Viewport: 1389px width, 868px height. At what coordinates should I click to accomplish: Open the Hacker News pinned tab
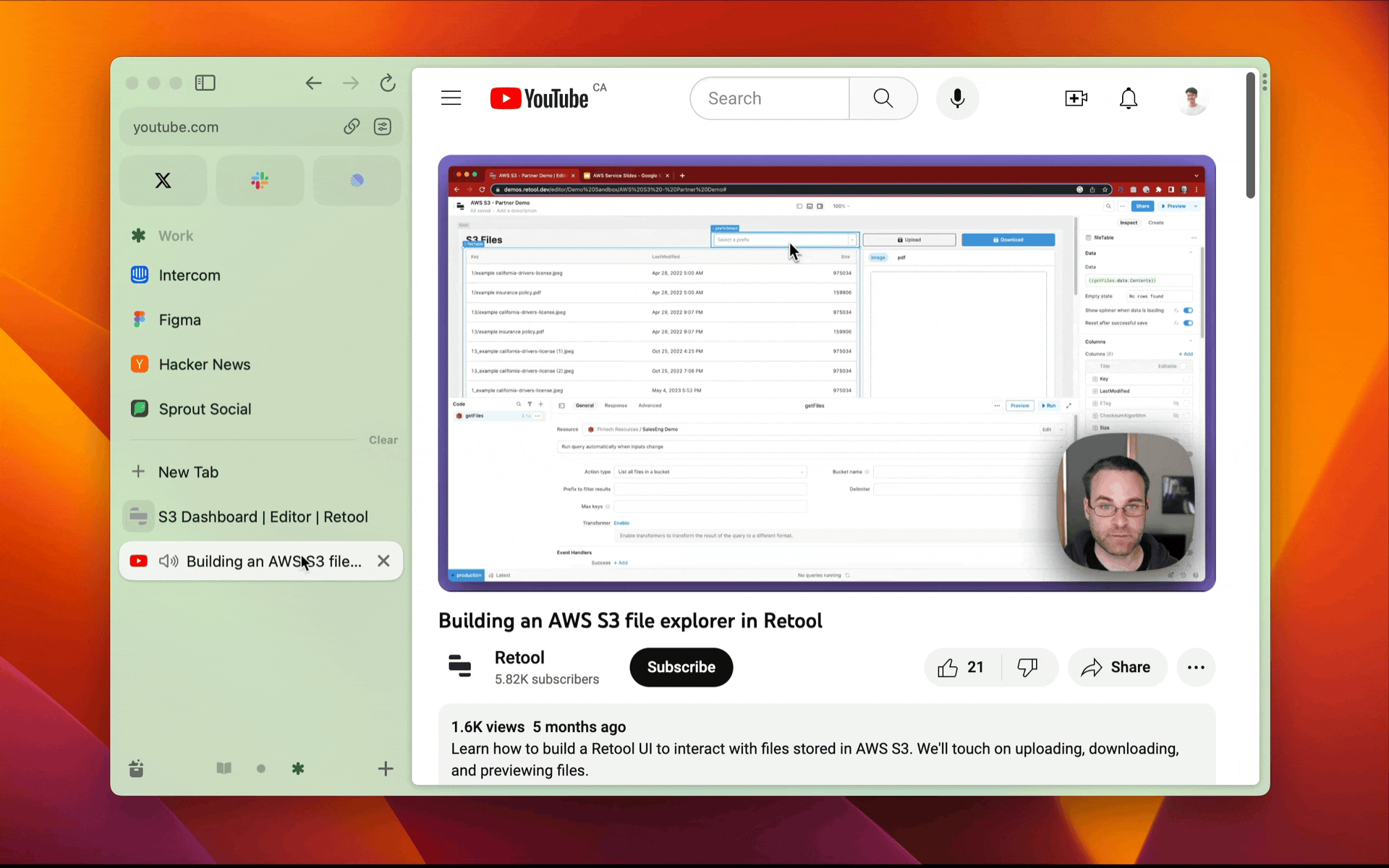pyautogui.click(x=260, y=365)
